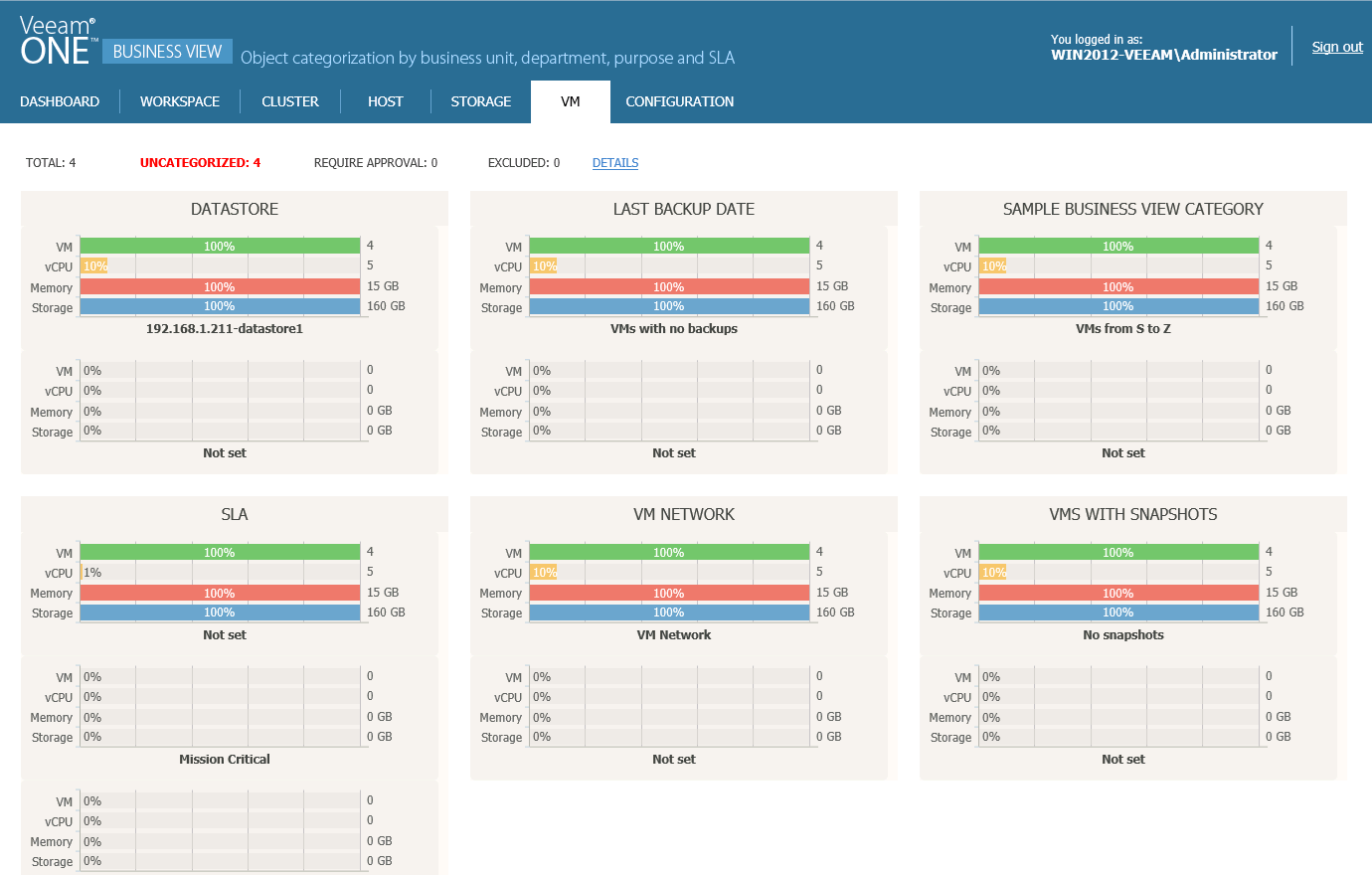Screen dimensions: 1372x875
Task: Click 'Not set' label under VM NETWORK
Action: pyautogui.click(x=674, y=760)
